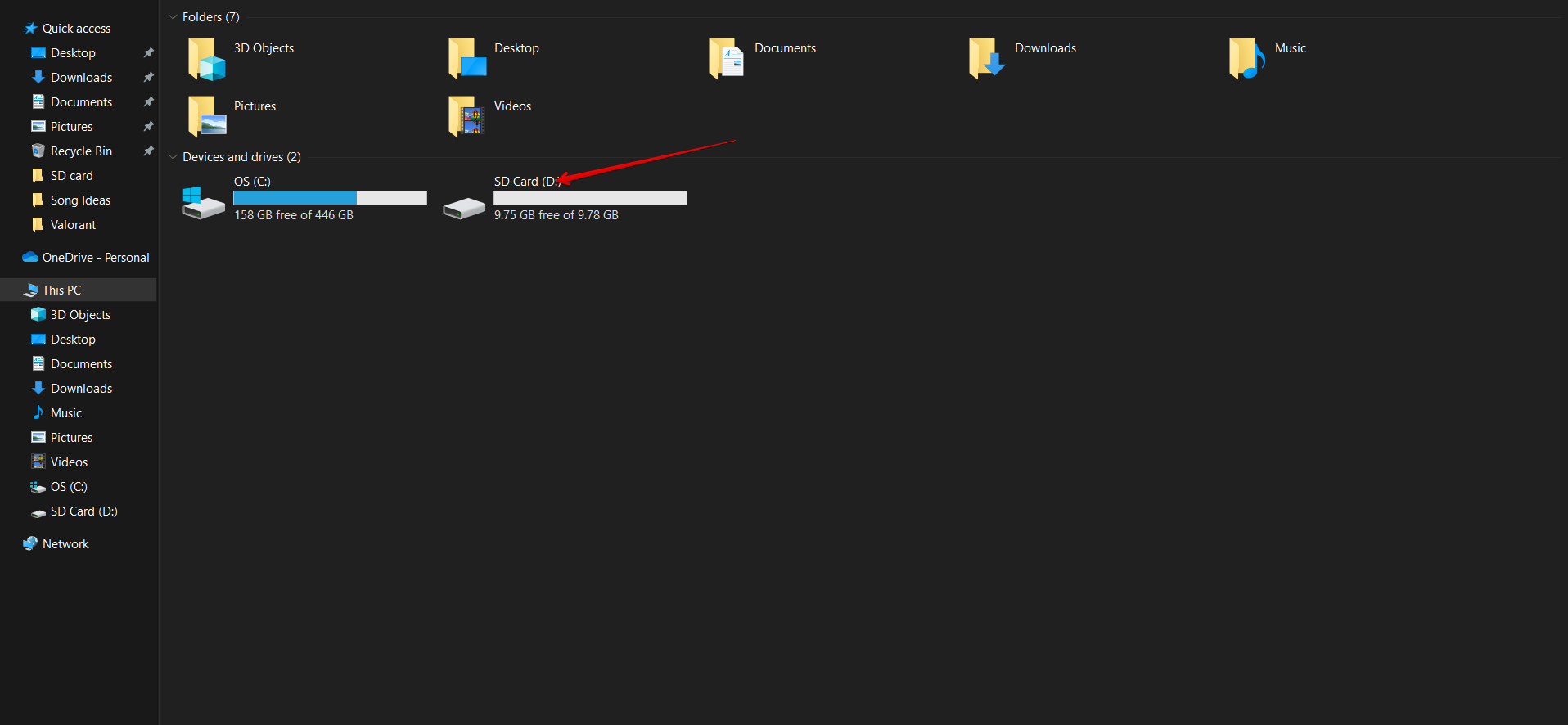Open the Valorant folder in sidebar
Screen dimensions: 1568x725
73,225
